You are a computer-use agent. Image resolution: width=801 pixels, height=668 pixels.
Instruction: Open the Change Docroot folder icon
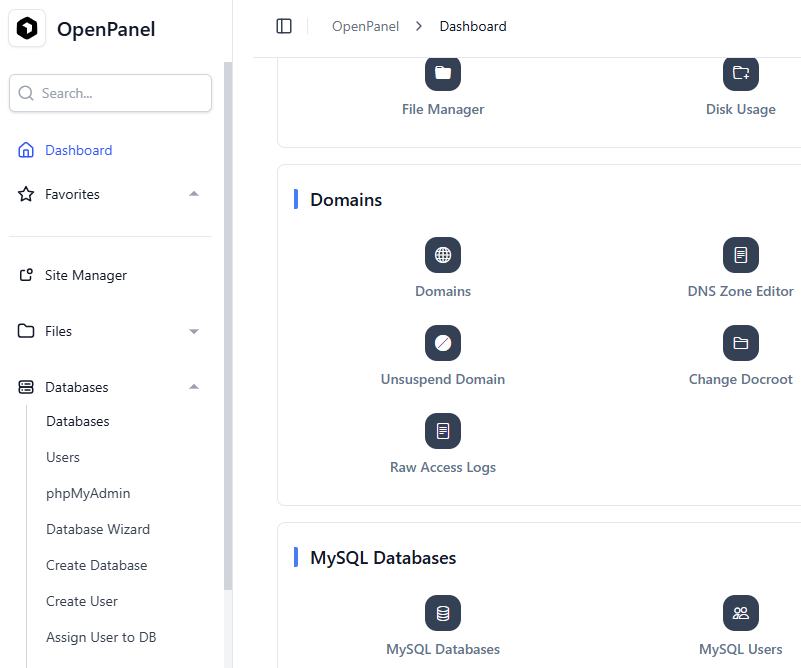[740, 343]
